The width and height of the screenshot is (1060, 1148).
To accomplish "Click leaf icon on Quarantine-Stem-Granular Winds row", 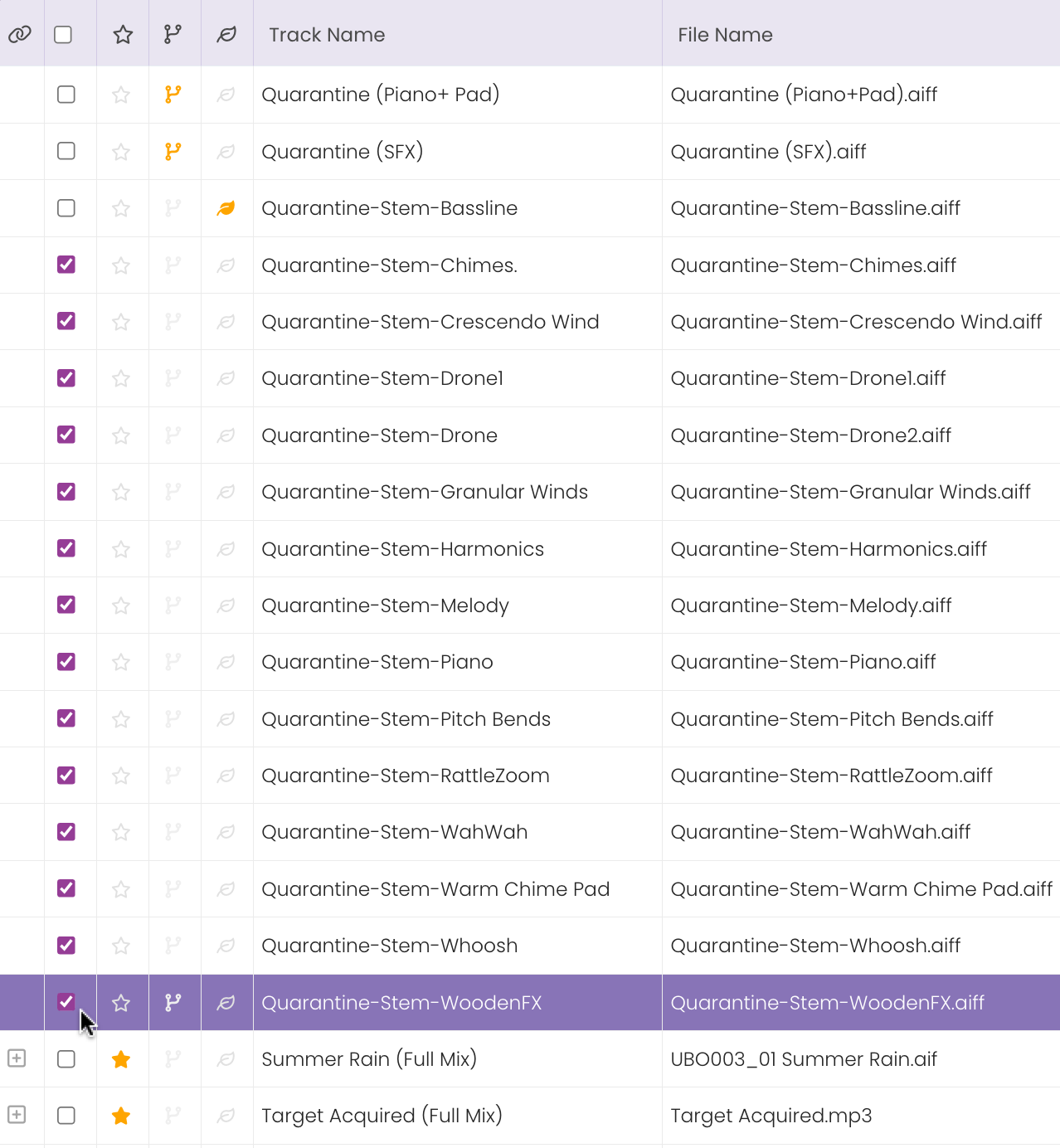I will (x=226, y=492).
